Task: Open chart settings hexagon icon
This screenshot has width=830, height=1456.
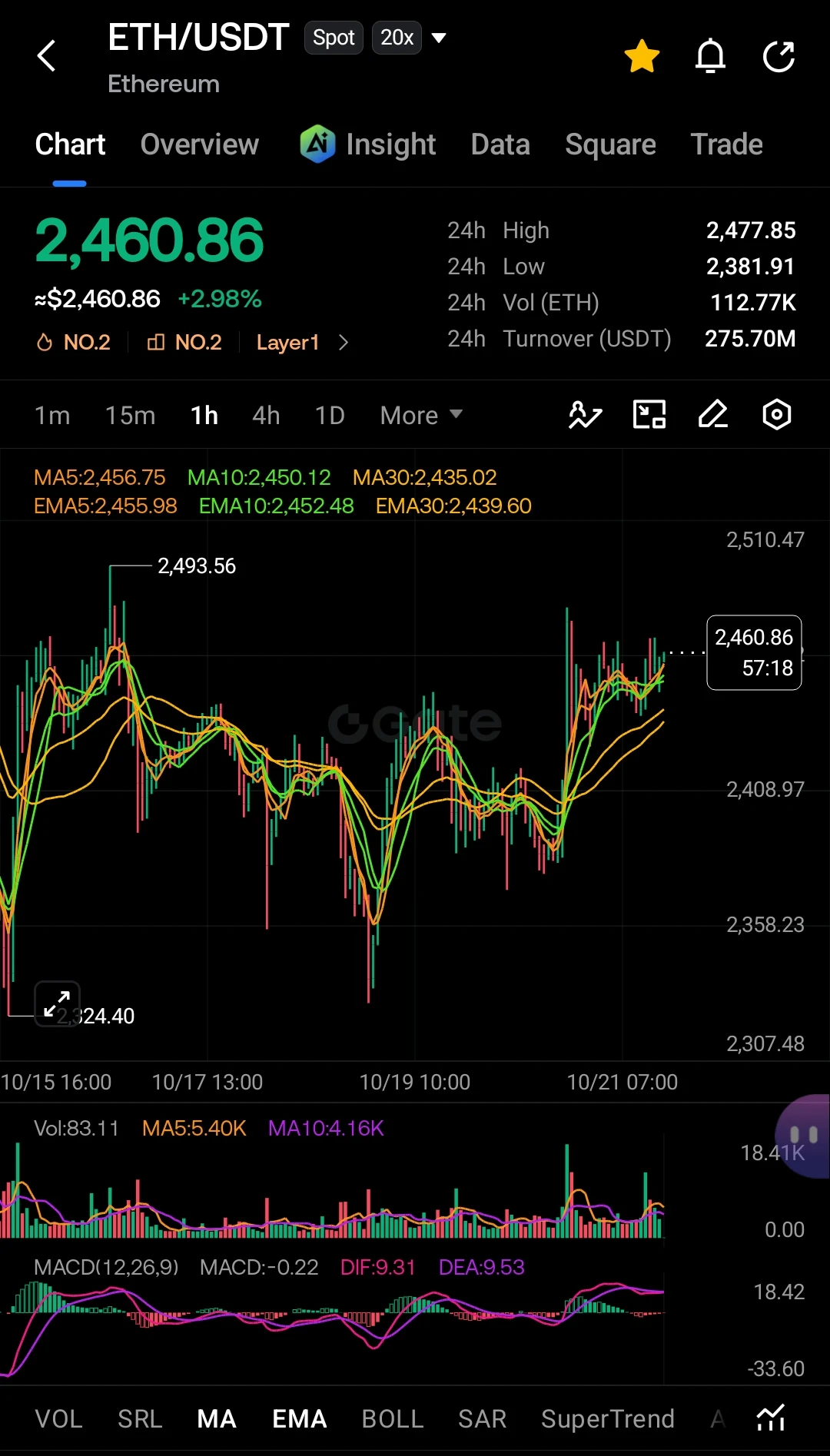Action: click(x=777, y=415)
